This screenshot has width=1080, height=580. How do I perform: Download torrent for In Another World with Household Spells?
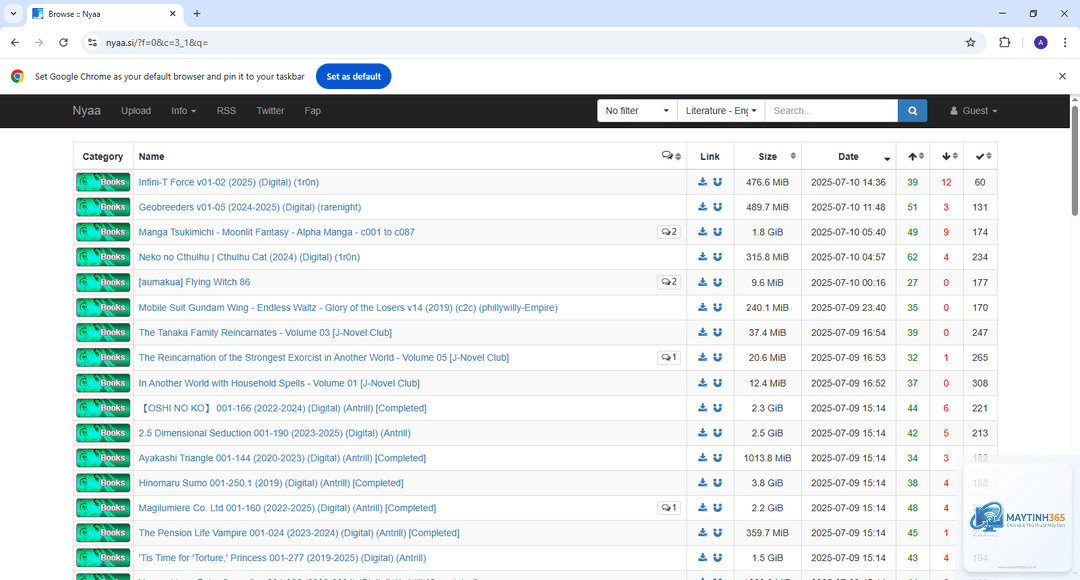pyautogui.click(x=703, y=382)
